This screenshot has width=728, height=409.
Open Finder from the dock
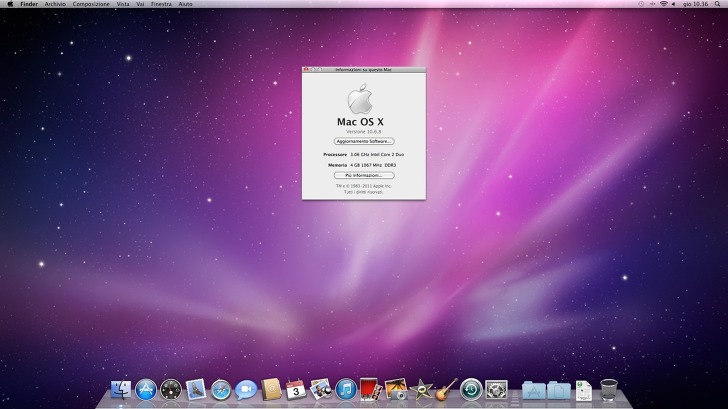121,390
